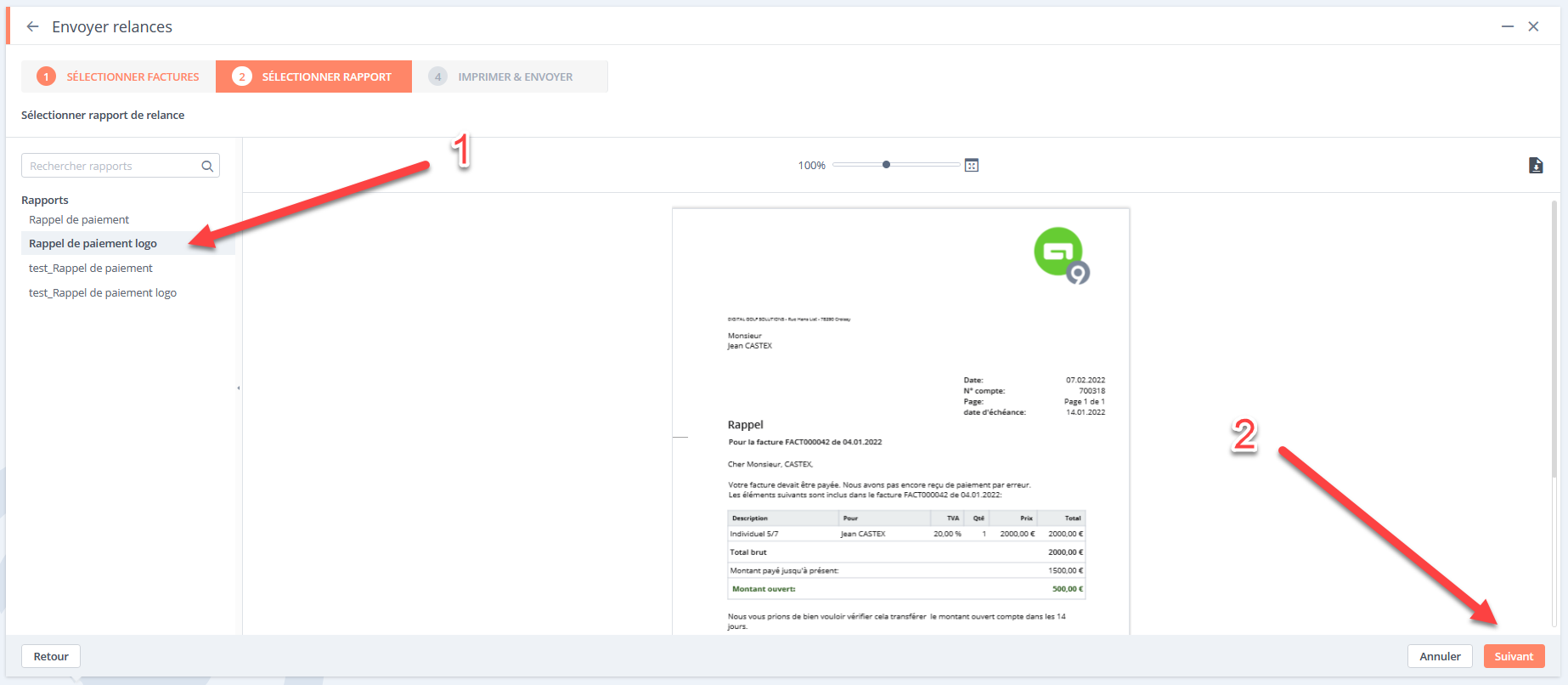Minimize the Envoyer relances window

(x=1508, y=26)
